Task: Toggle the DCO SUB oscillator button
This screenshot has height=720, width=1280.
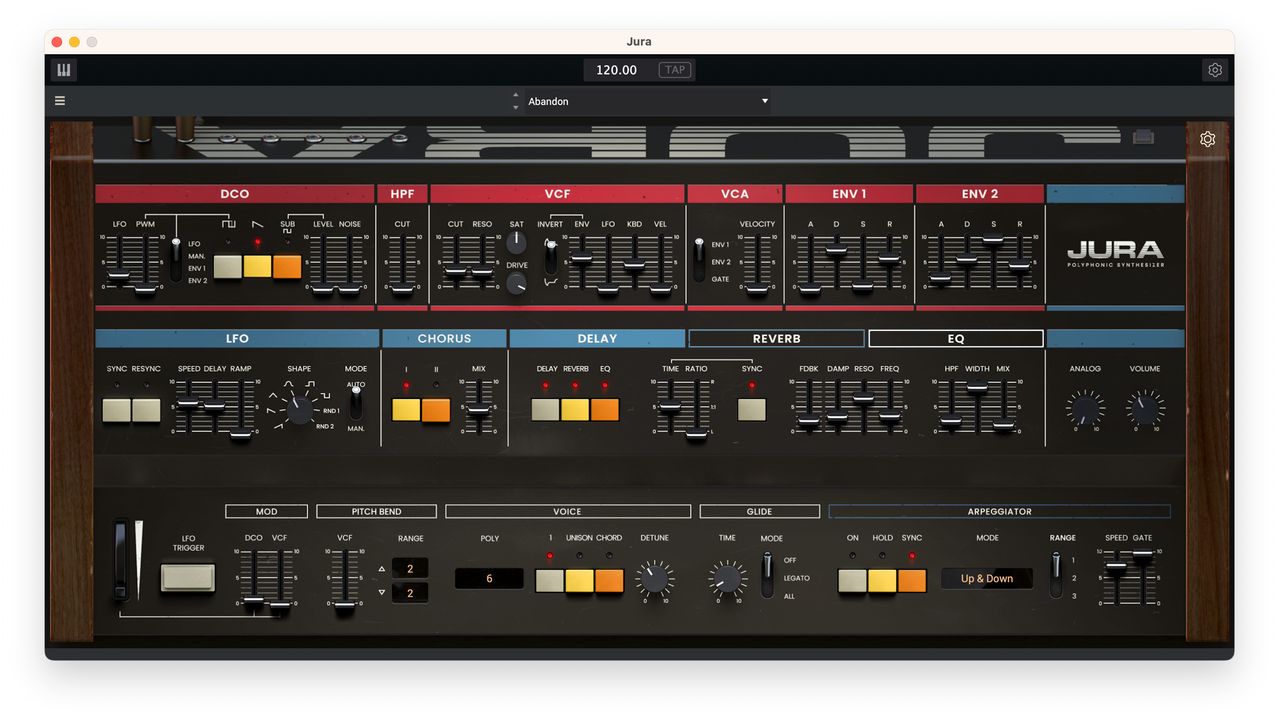Action: pos(287,267)
